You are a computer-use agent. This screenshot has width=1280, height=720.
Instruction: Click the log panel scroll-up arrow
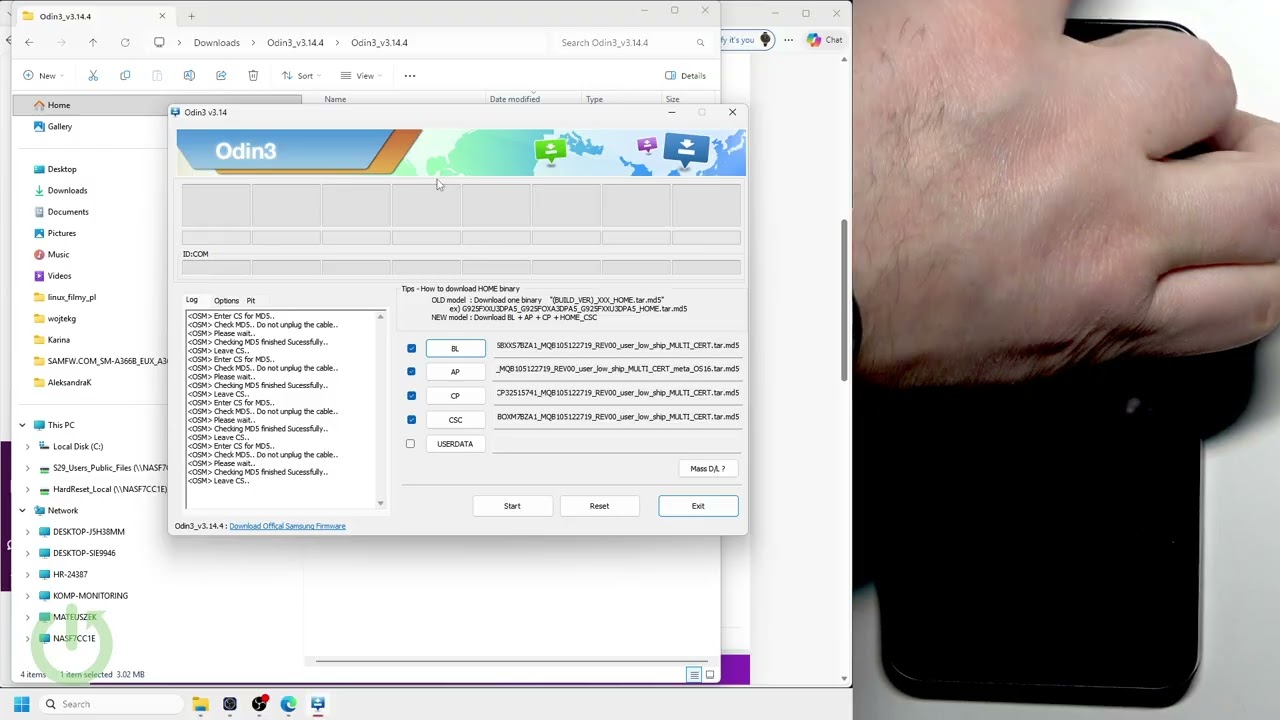[380, 317]
